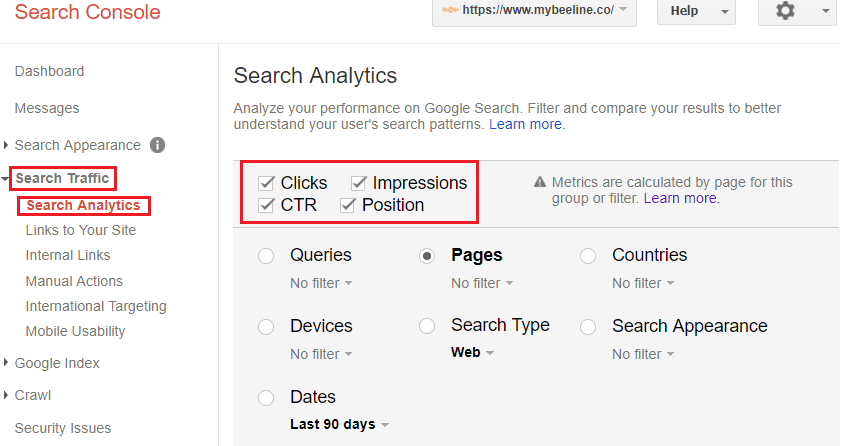Click the warning triangle icon beside Metrics
Viewport: 863px width, 446px height.
click(540, 183)
